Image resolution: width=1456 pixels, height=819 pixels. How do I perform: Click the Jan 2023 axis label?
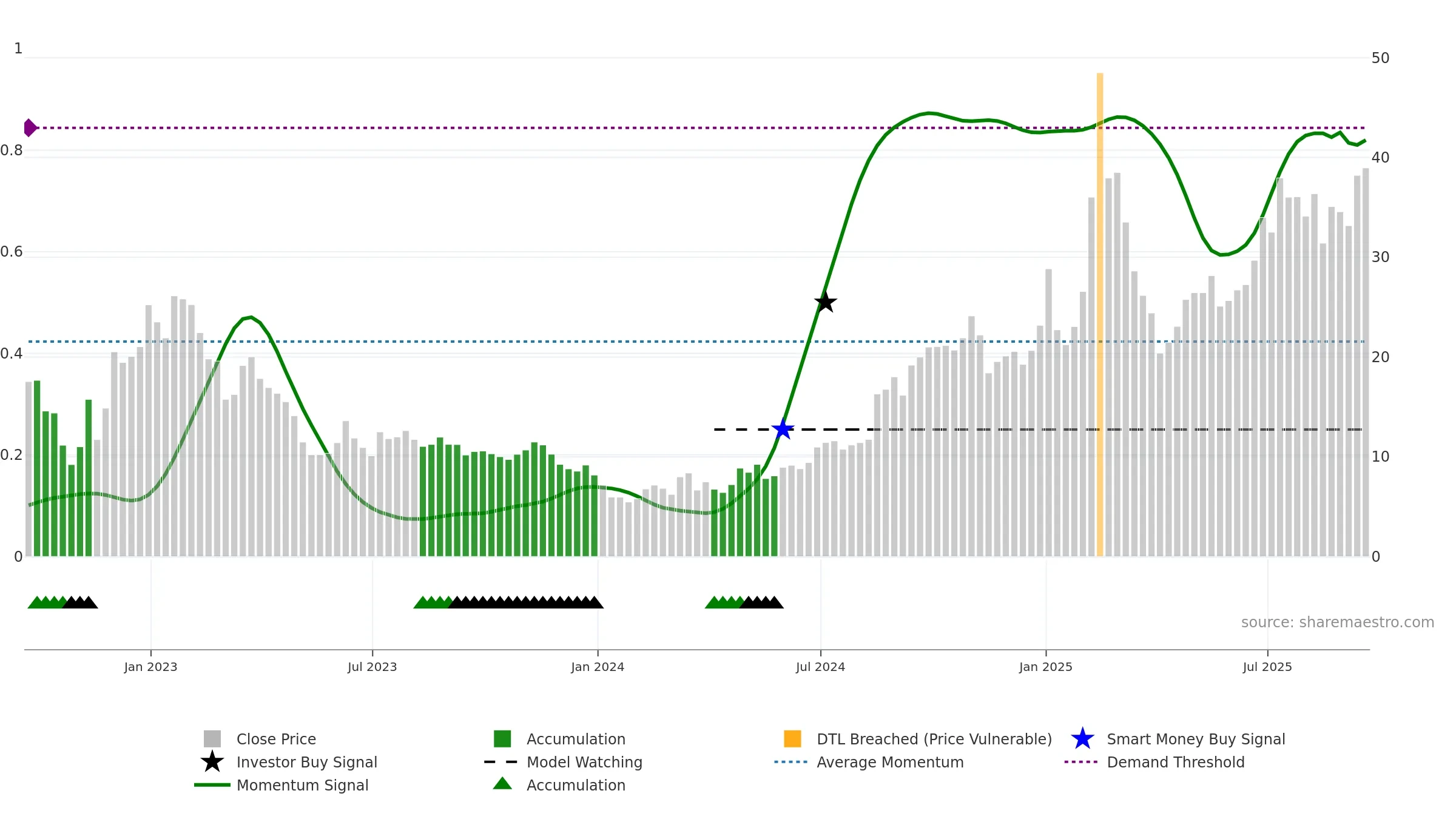(x=150, y=667)
